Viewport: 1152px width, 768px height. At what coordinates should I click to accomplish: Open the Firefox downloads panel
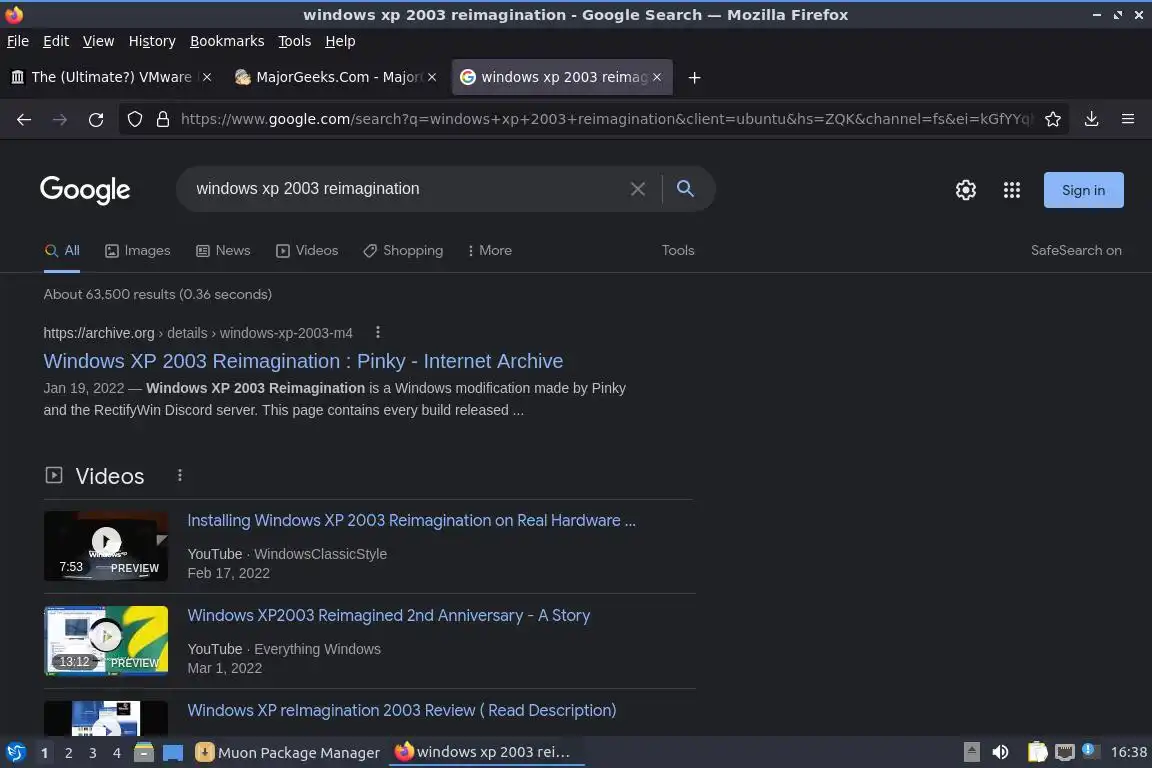(x=1092, y=119)
